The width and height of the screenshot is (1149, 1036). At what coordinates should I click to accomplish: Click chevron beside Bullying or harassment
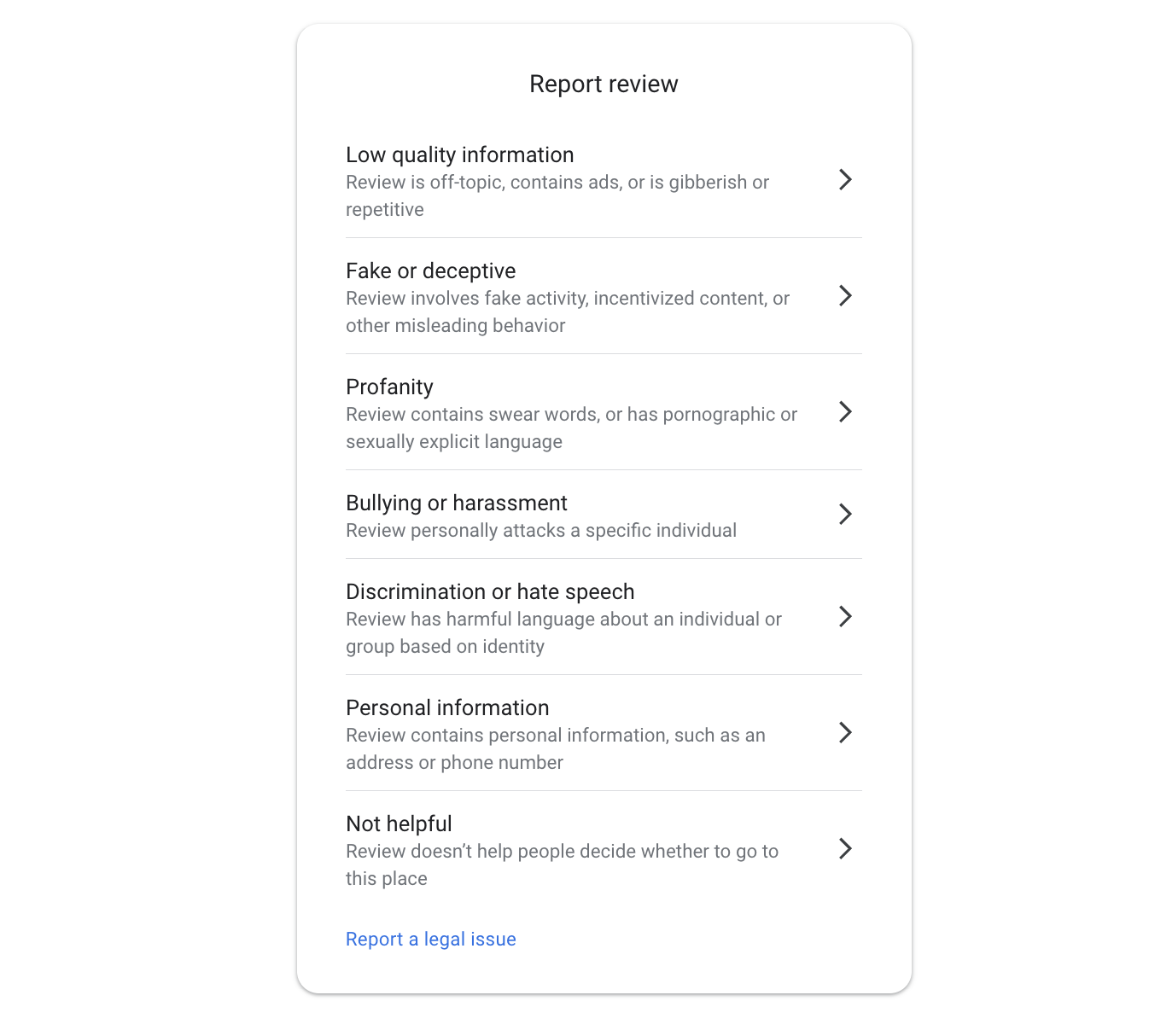click(x=845, y=514)
